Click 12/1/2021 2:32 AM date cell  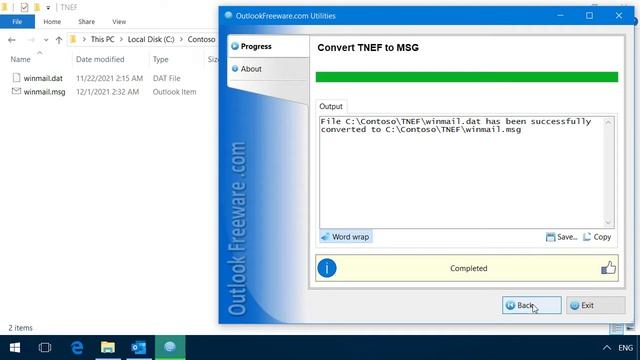(x=108, y=92)
